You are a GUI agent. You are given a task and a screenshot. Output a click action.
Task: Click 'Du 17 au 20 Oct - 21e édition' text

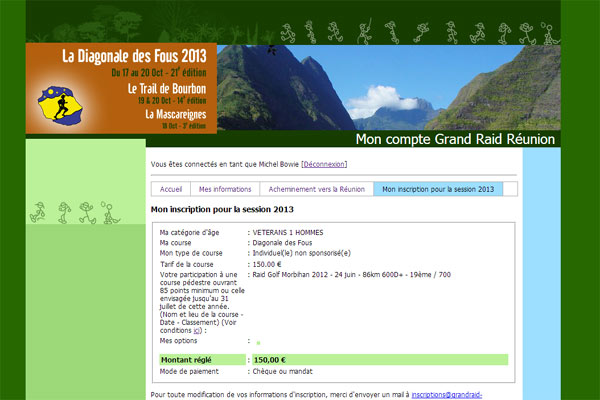[x=159, y=72]
